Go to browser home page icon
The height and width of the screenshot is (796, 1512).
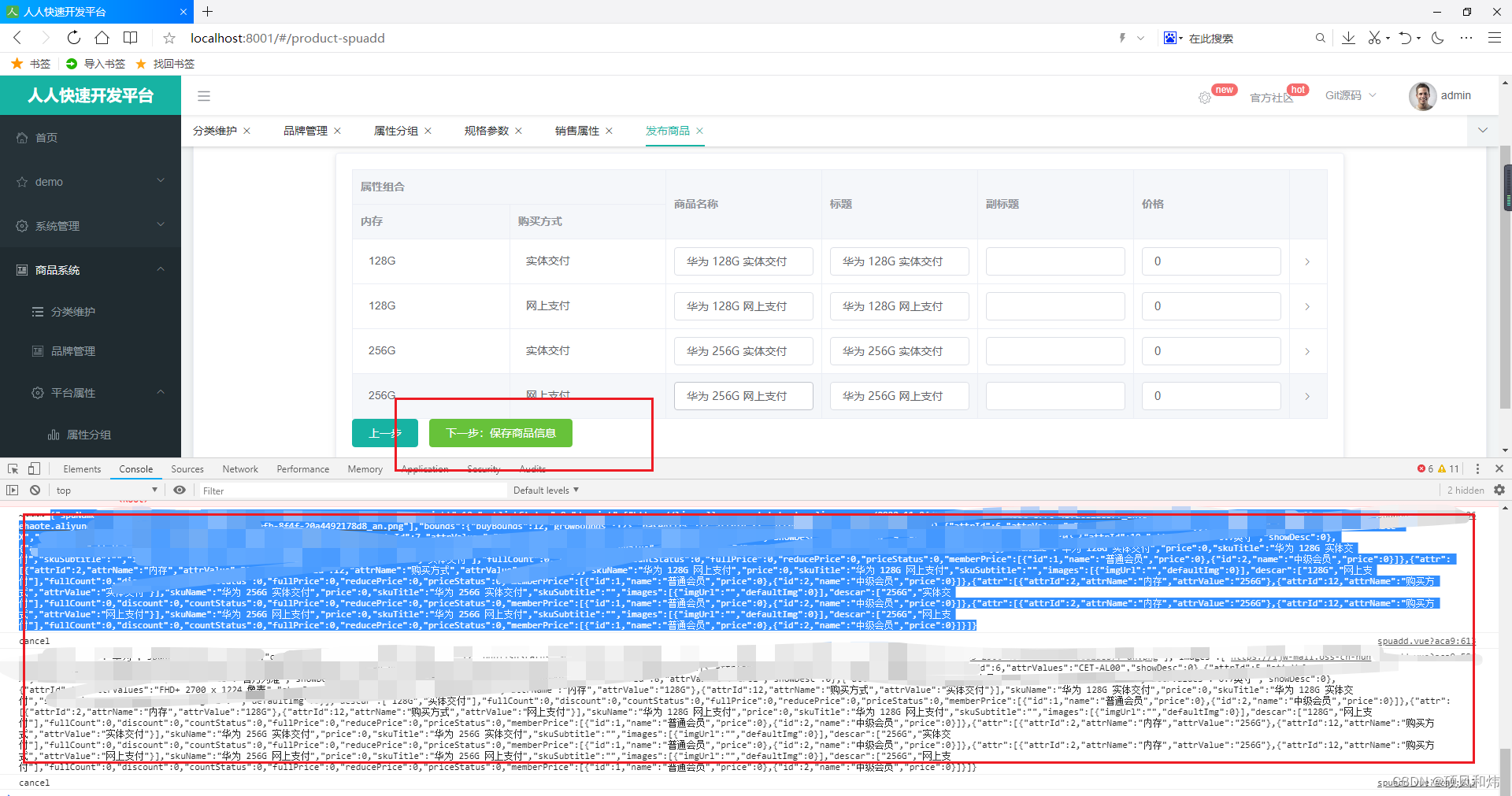102,38
